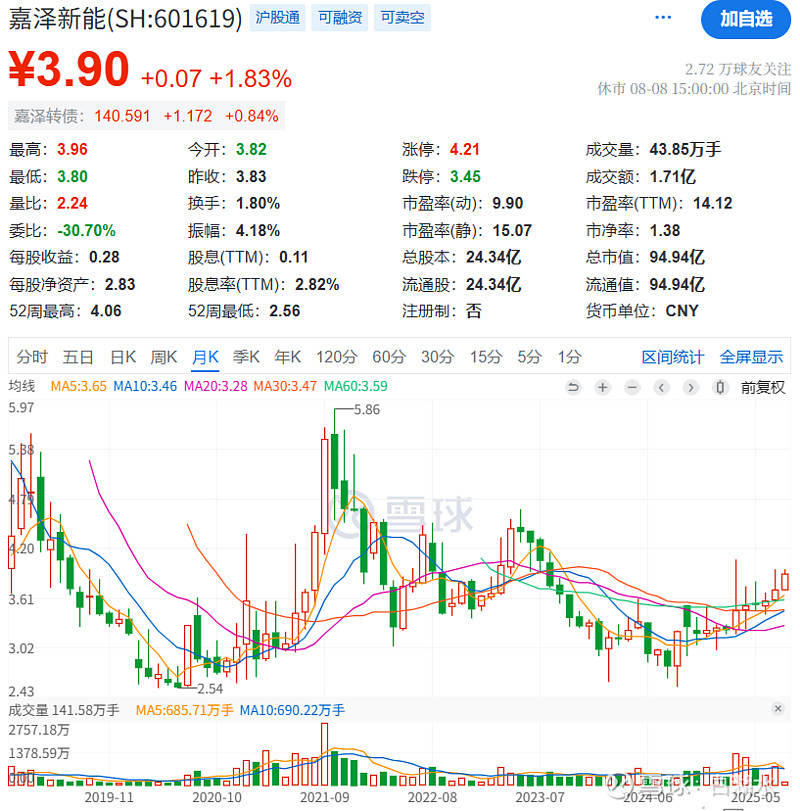Add stock to watchlist with 加自选
Viewport: 800px width, 811px height.
[746, 20]
